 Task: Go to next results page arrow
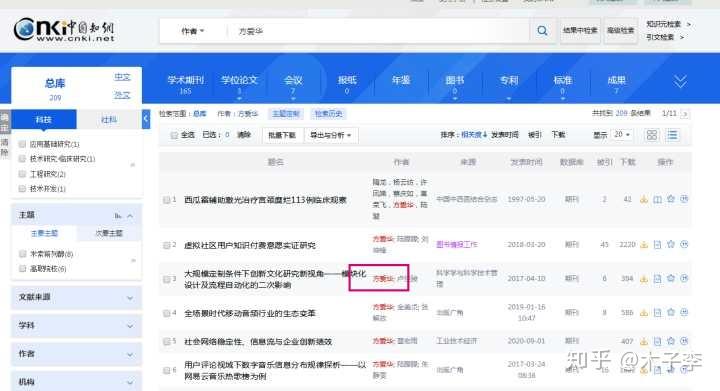tap(685, 114)
